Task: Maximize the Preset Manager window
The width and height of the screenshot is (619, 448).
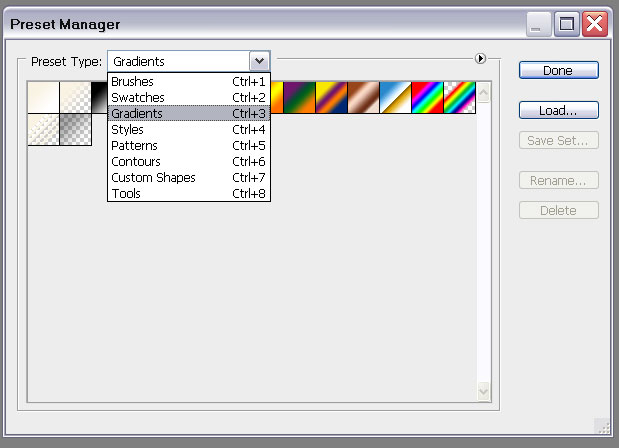Action: click(566, 24)
